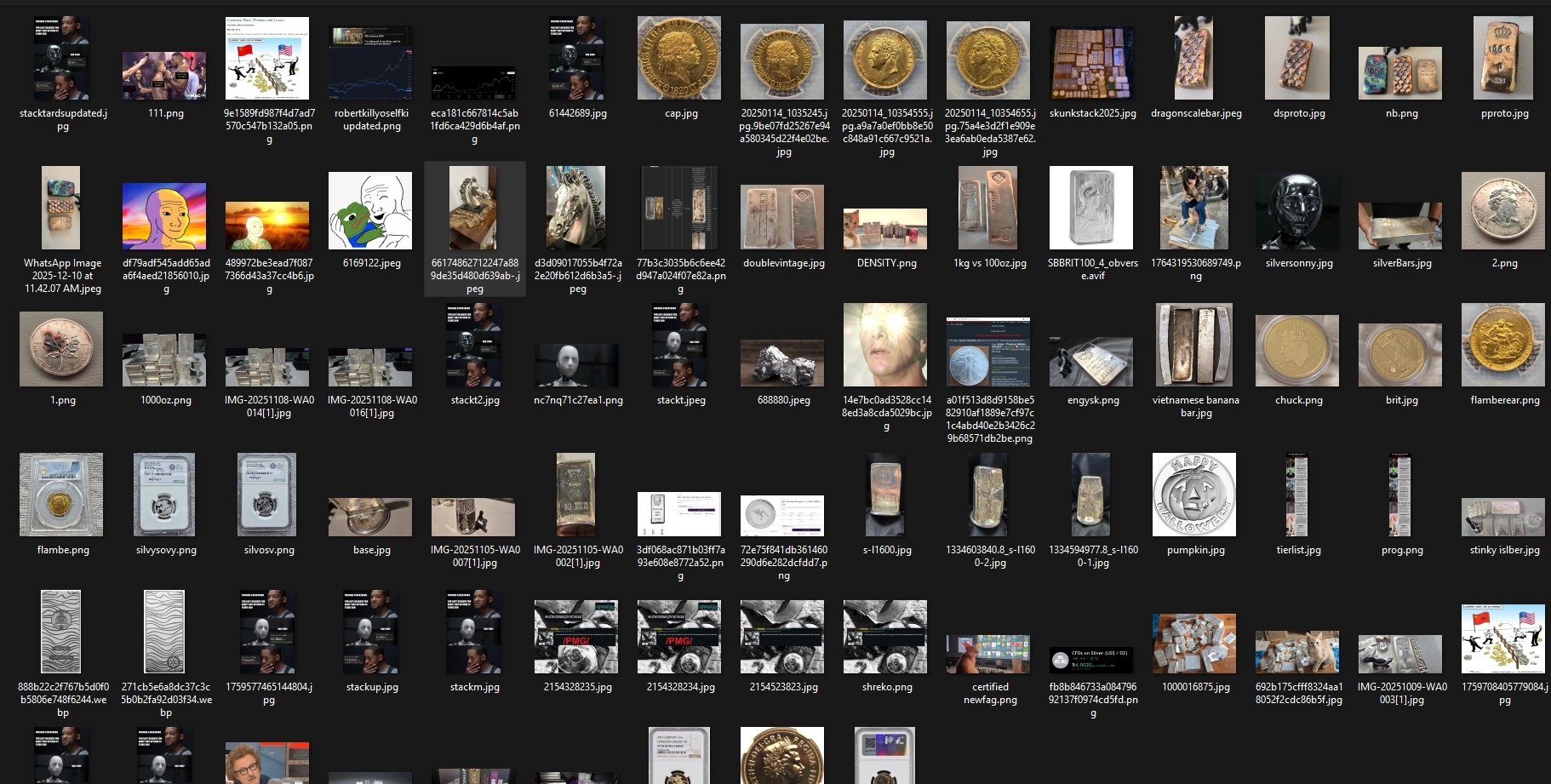Select the flambe.png graded coin thumbnail
The width and height of the screenshot is (1551, 784).
tap(61, 495)
